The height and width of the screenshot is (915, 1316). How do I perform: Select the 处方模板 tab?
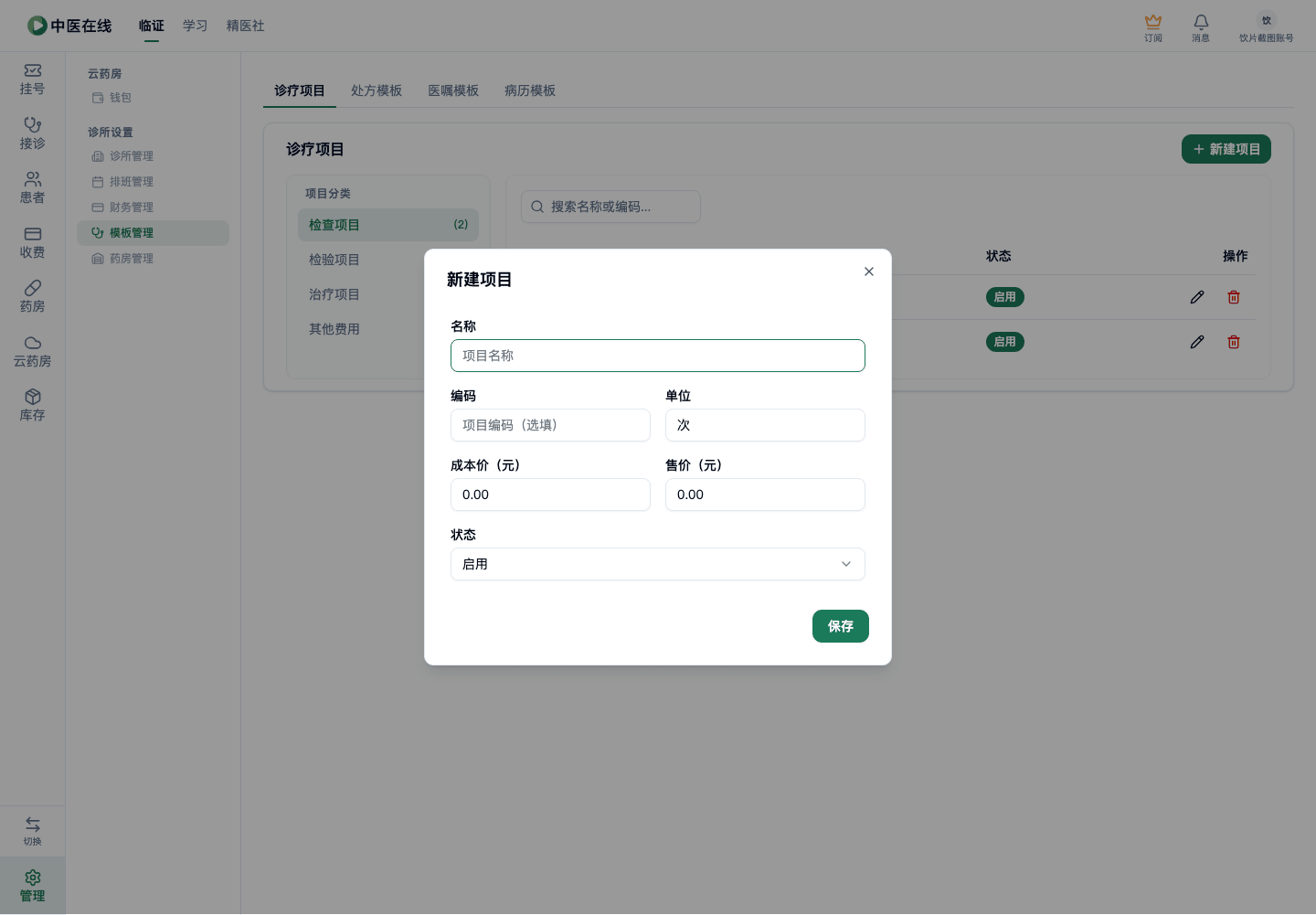(x=377, y=90)
